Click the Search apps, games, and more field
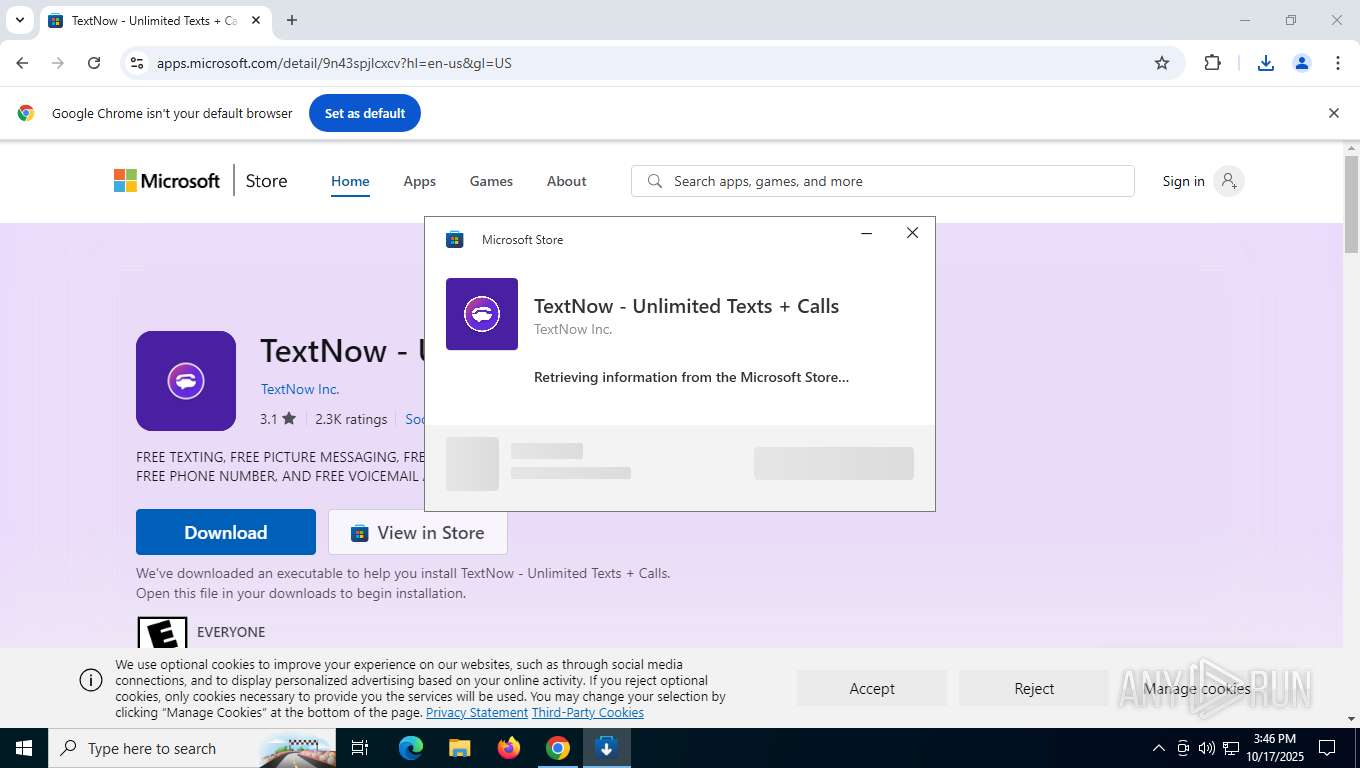Screen dimensions: 1360x768 [883, 181]
